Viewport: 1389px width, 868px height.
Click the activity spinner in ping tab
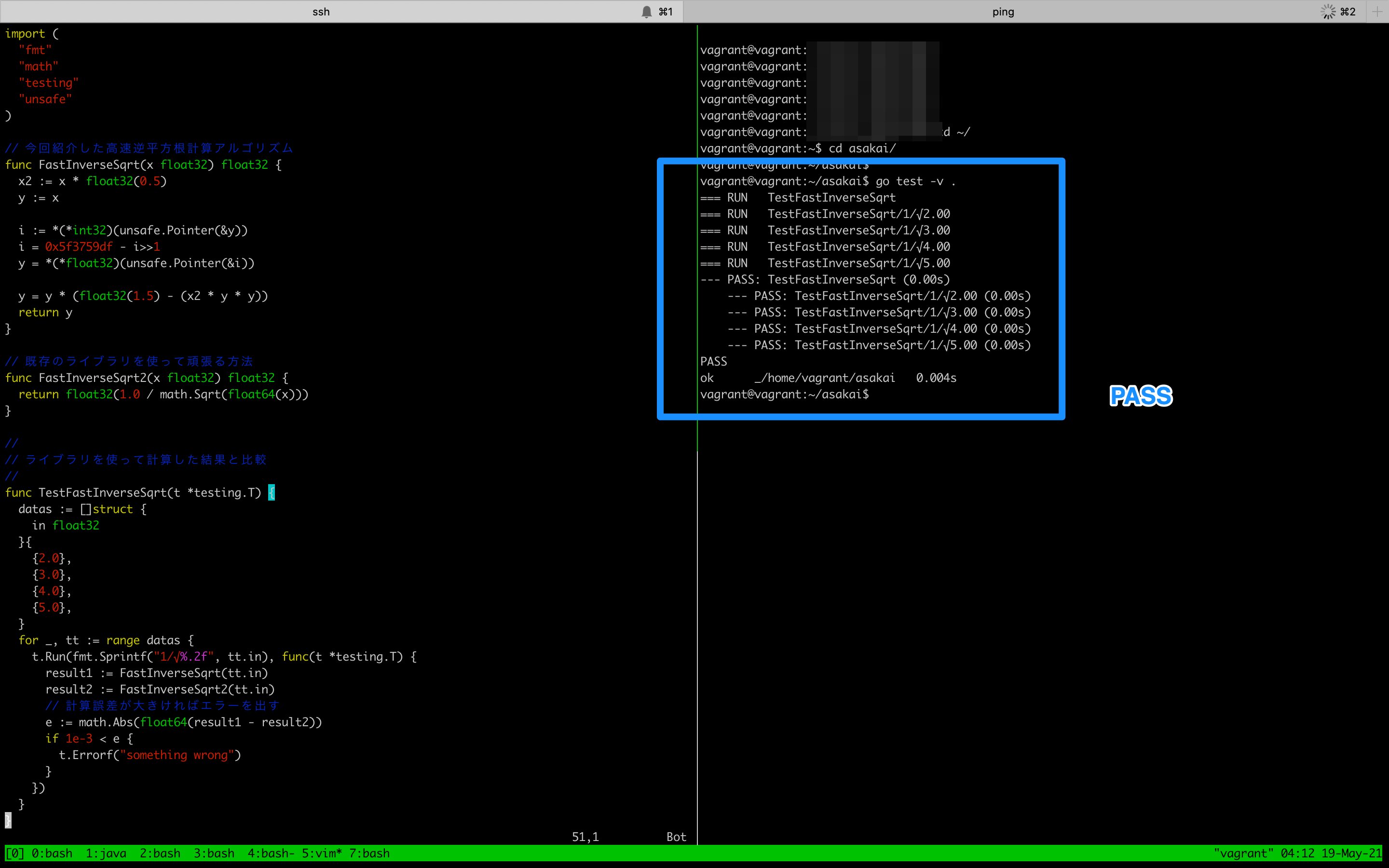click(x=1328, y=12)
